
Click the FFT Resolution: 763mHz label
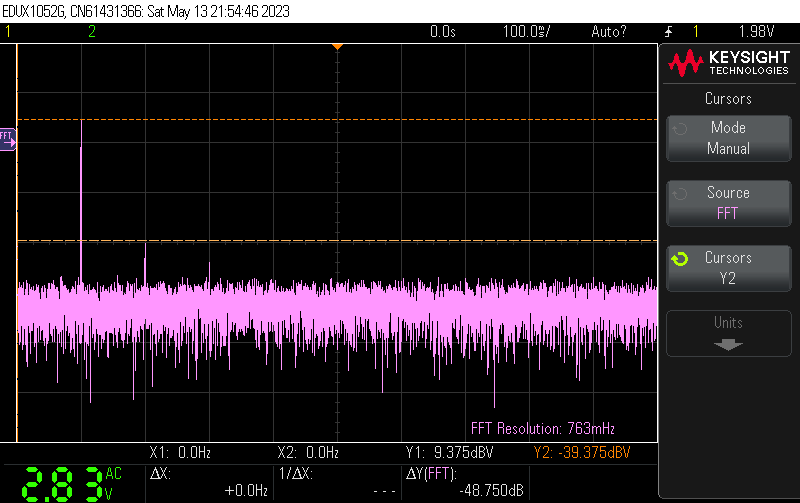542,429
